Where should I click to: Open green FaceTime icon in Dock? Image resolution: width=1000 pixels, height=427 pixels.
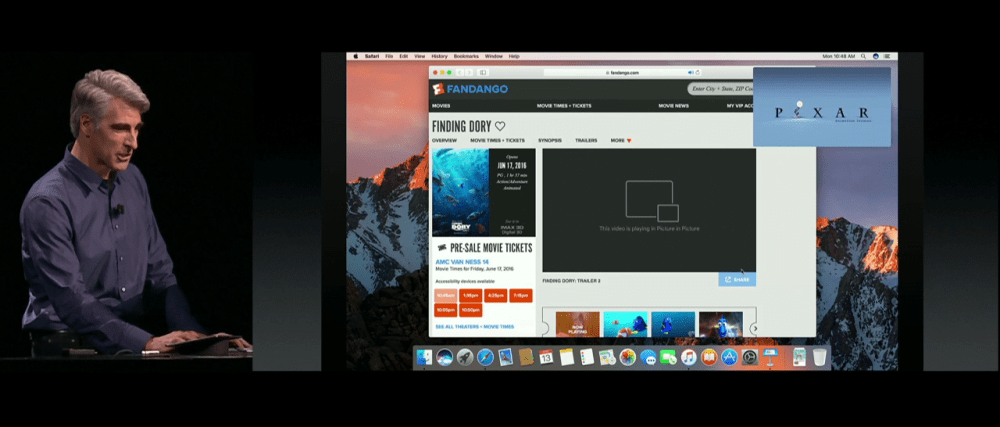tap(668, 358)
